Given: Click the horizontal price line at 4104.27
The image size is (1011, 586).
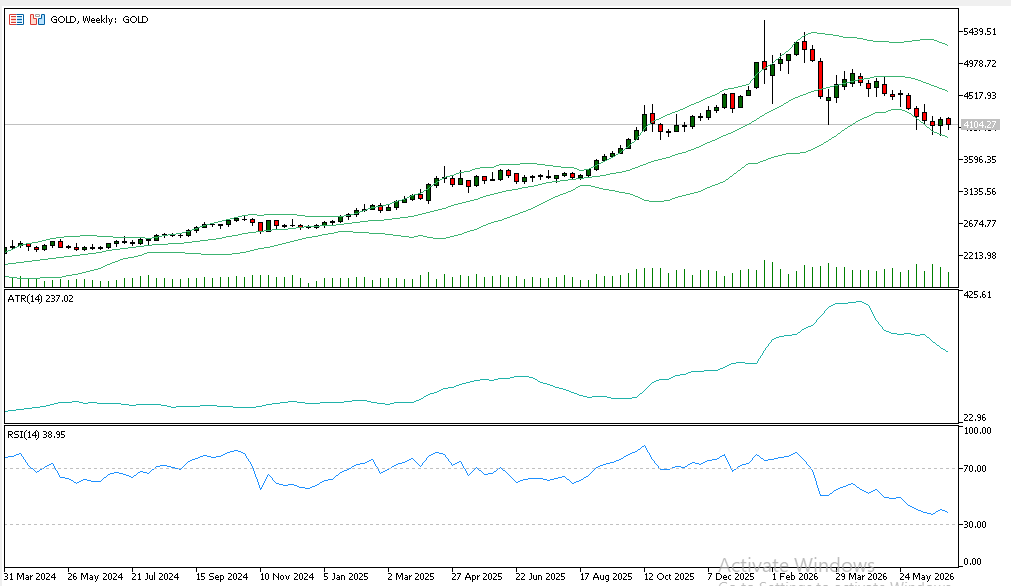Looking at the screenshot, I should click(482, 124).
